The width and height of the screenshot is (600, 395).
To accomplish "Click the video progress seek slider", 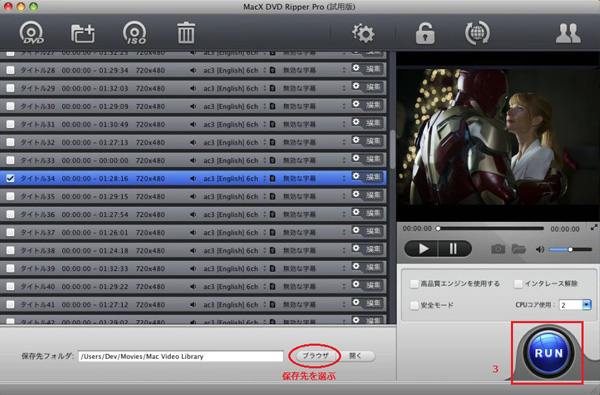I will (x=491, y=229).
